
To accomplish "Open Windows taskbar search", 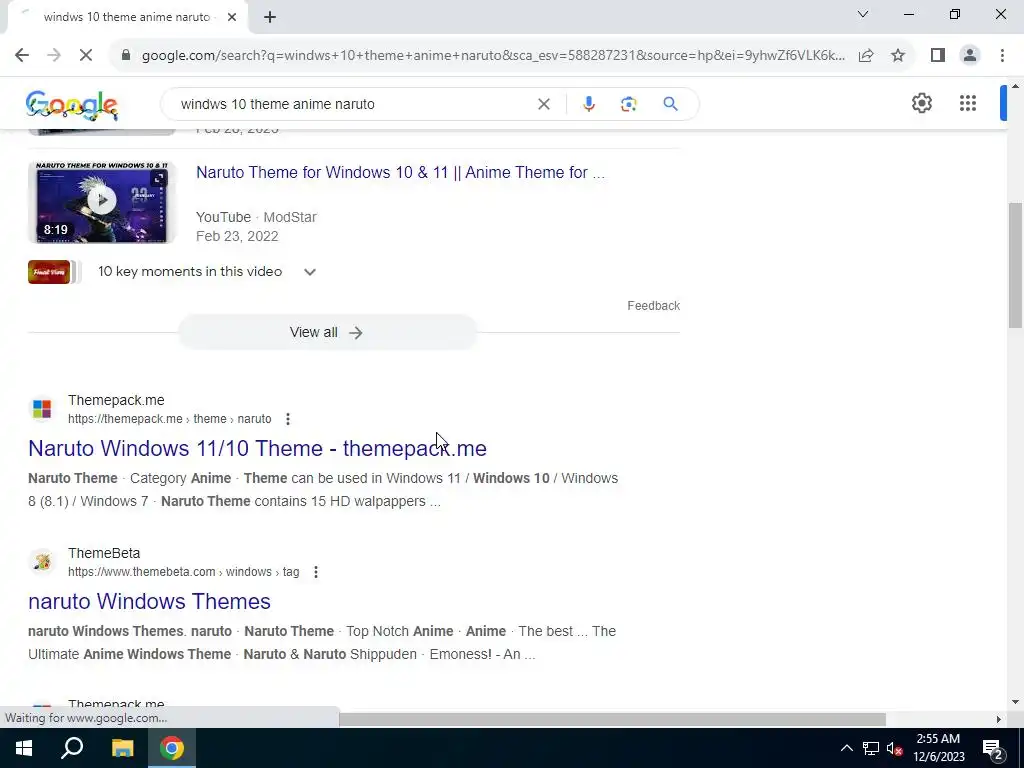I will (x=72, y=748).
